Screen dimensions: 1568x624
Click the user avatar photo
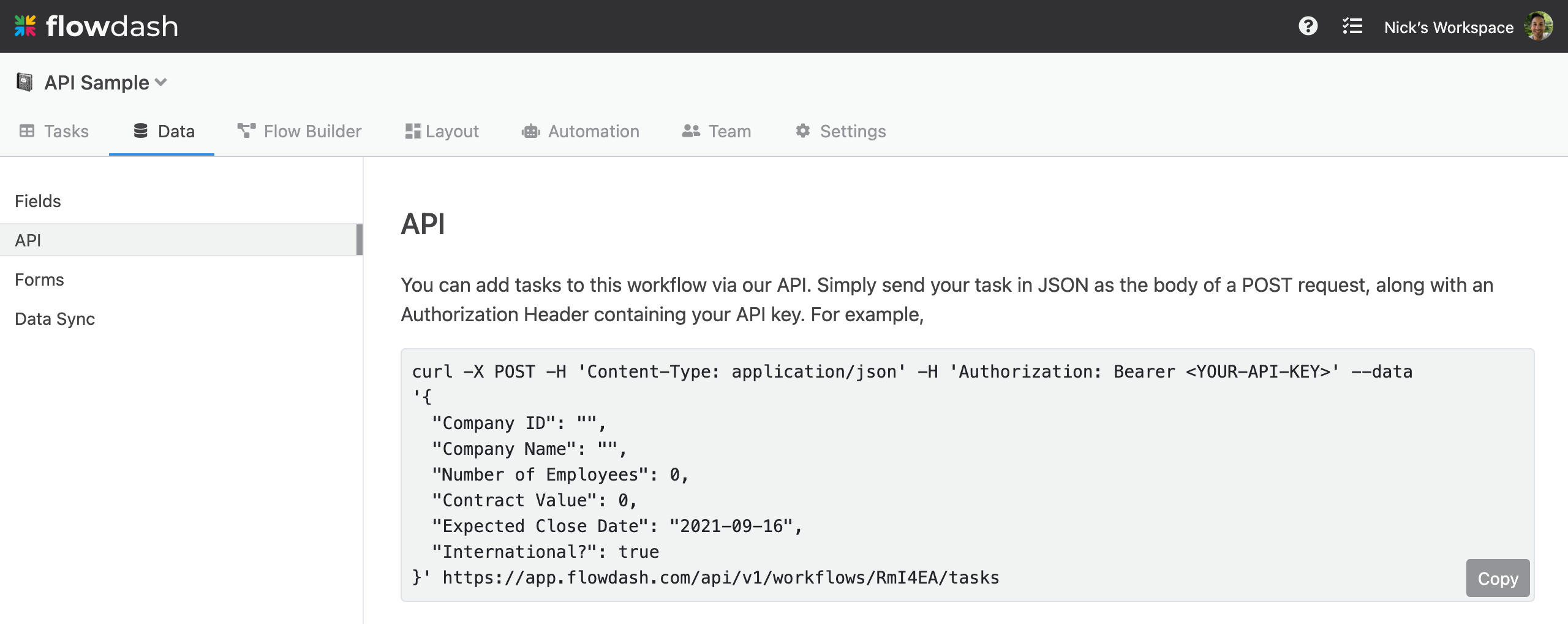click(1539, 26)
